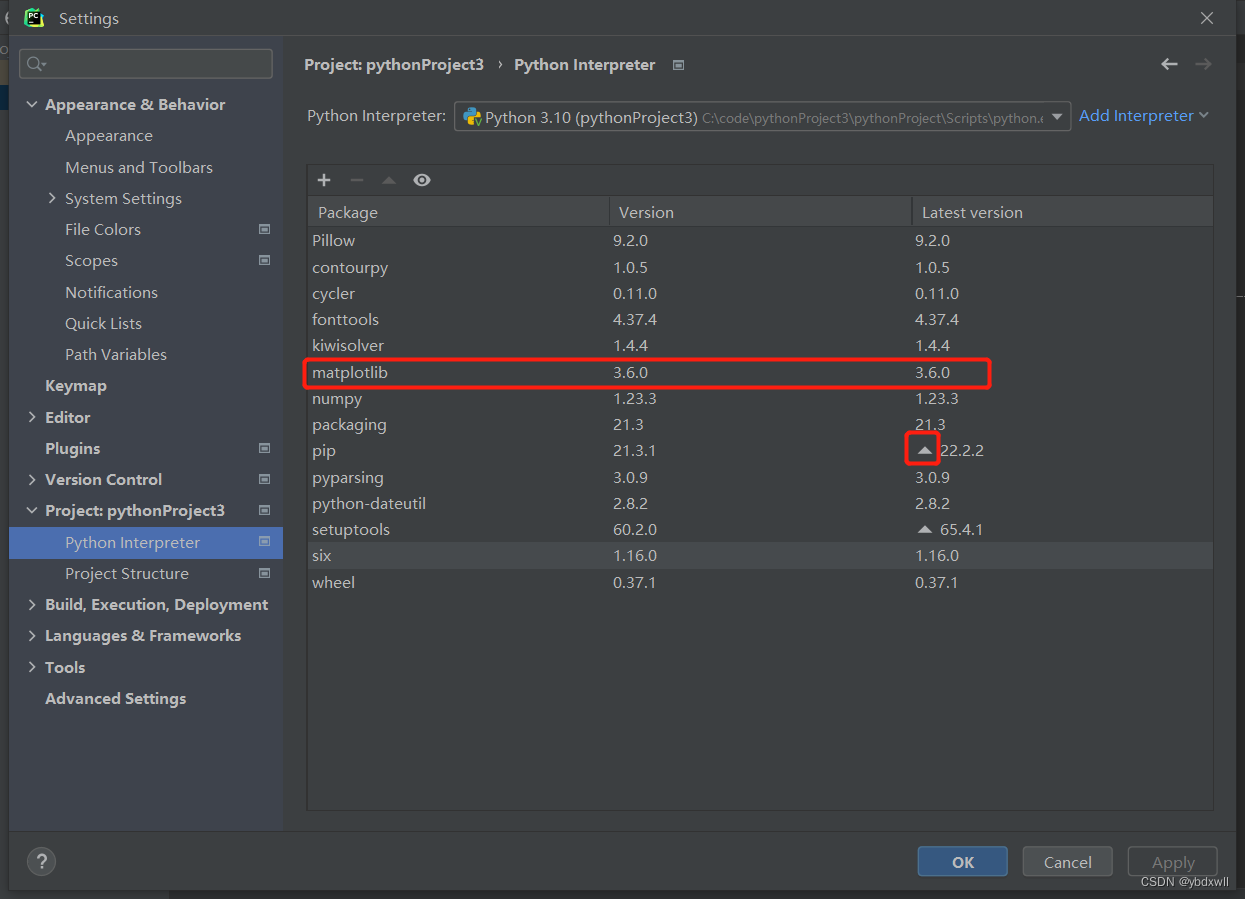Dismiss the dialog with Cancel
1245x899 pixels.
(1067, 861)
